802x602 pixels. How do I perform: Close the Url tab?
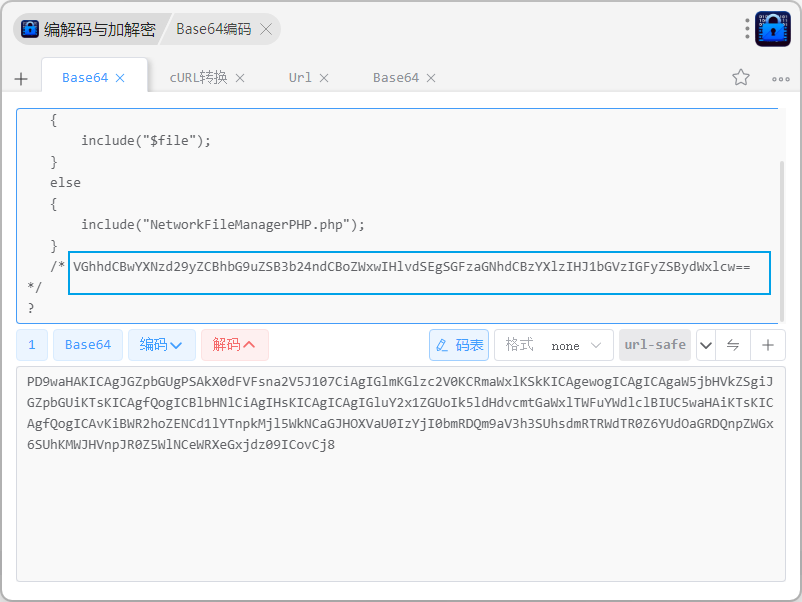click(324, 78)
